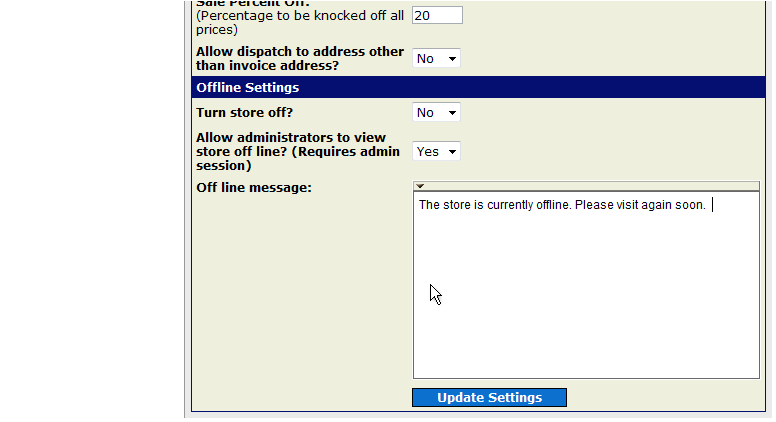
Task: Click the "Turn store off?" label
Action: click(244, 113)
